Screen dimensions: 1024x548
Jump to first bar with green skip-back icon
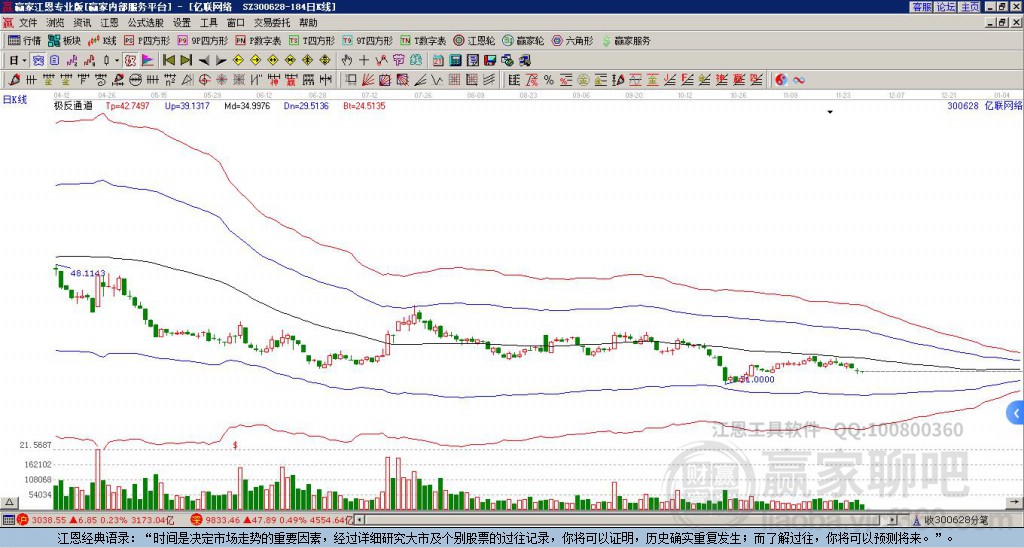(x=168, y=61)
